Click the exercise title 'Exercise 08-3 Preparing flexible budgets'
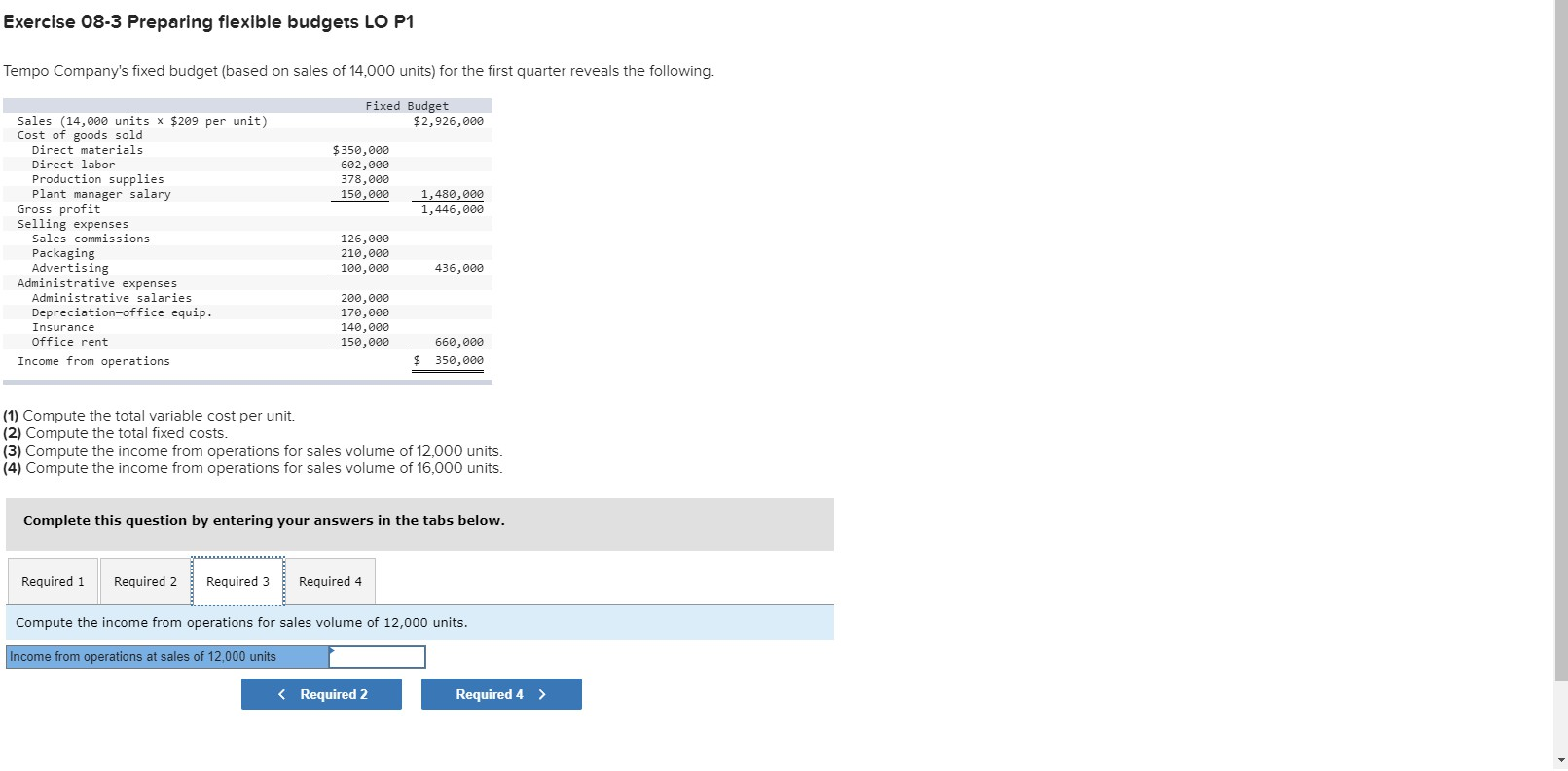The height and width of the screenshot is (771, 1568). (x=208, y=22)
